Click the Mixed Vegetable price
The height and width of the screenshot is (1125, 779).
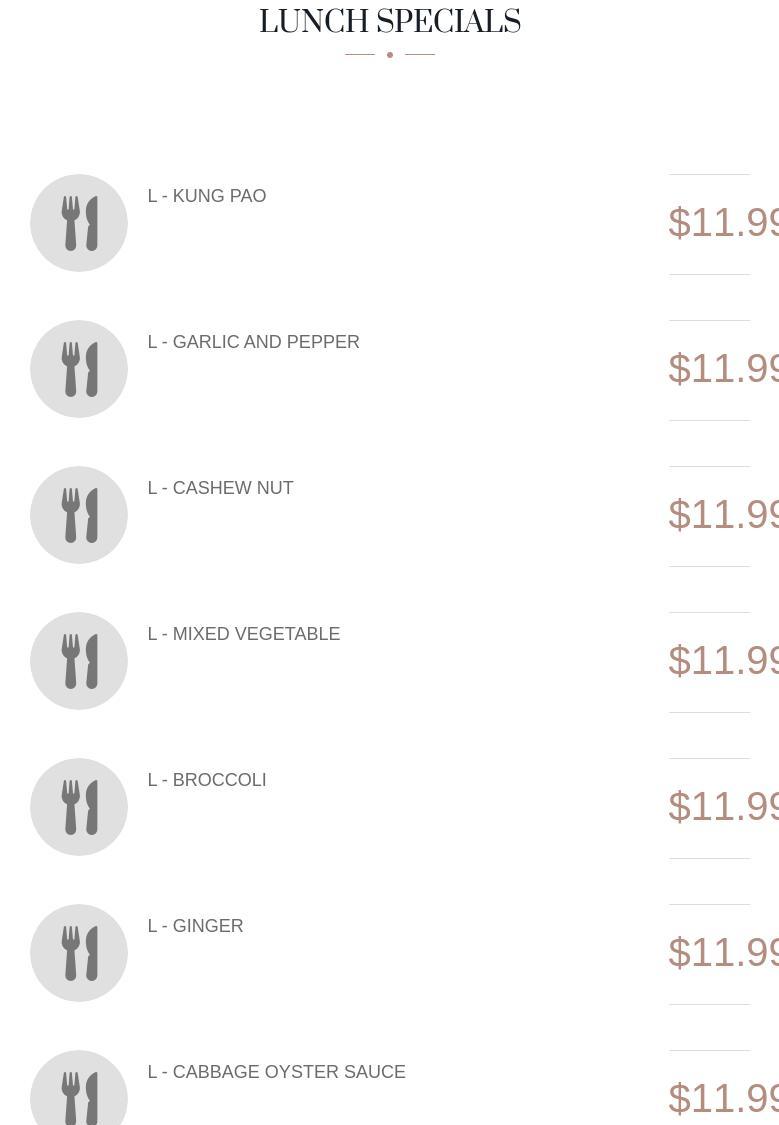[723, 660]
